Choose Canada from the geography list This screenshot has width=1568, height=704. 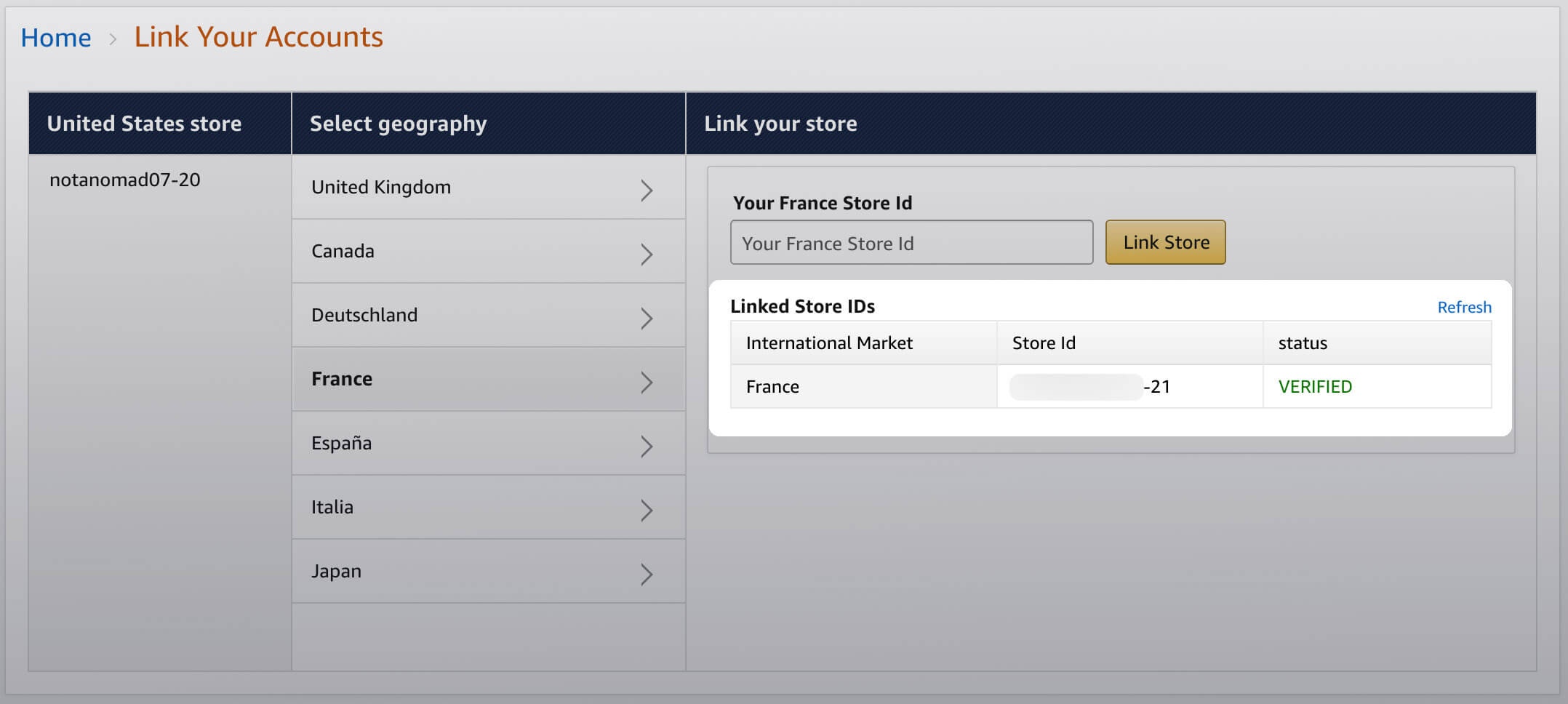(343, 251)
